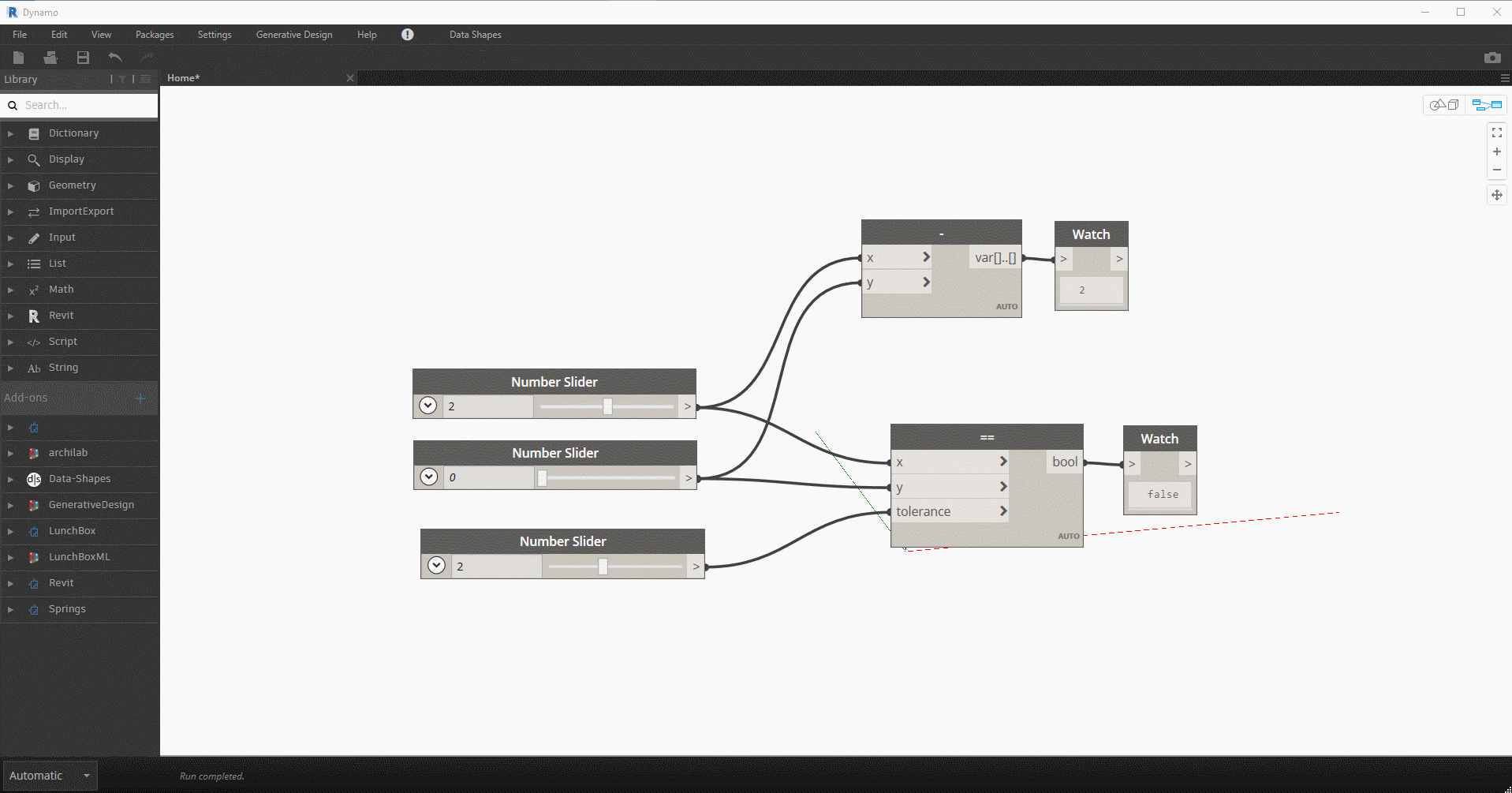The width and height of the screenshot is (1512, 793).
Task: Click the top Number Slider thumb
Action: 607,406
